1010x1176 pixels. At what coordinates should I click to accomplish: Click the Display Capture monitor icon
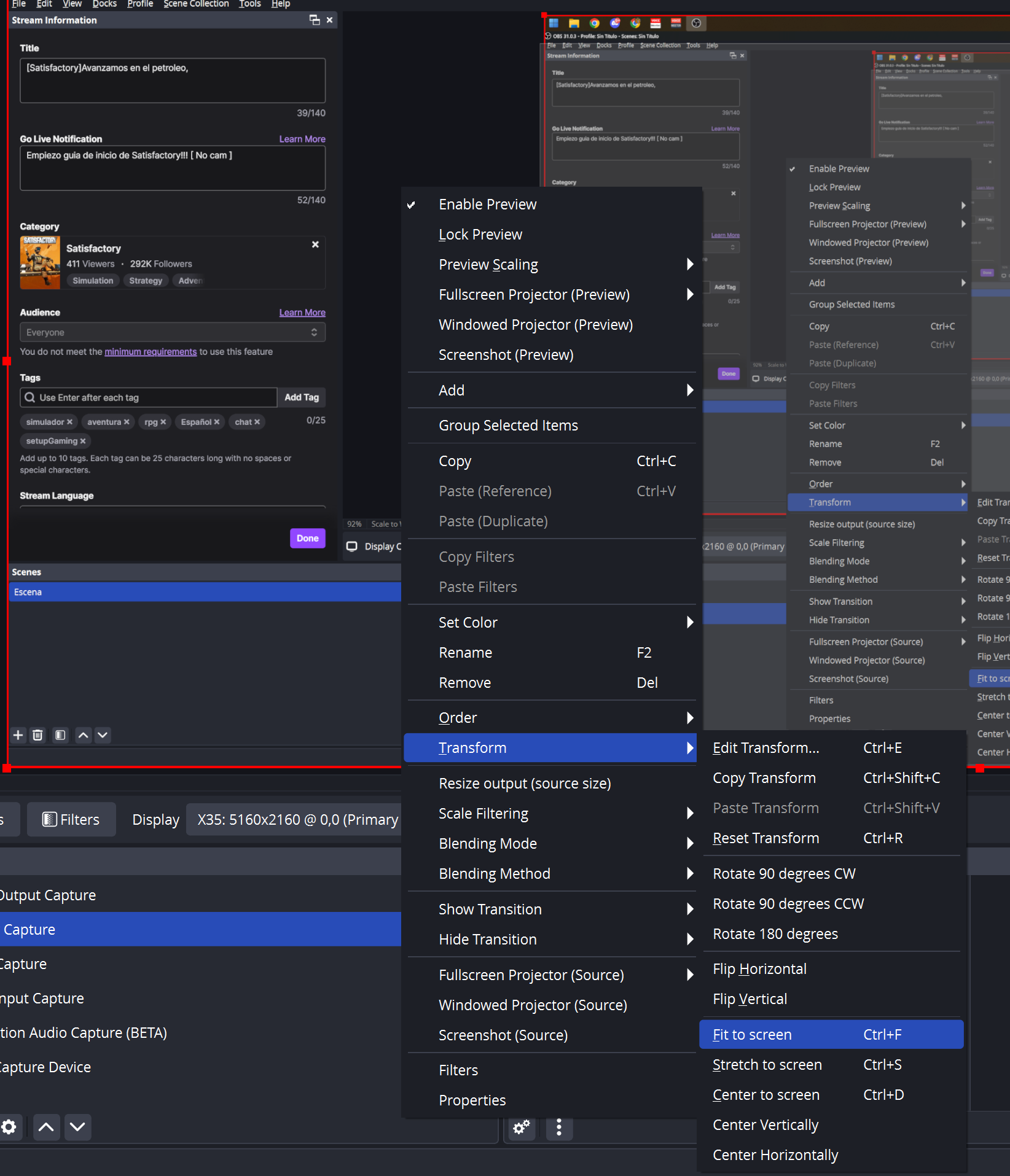pos(352,547)
